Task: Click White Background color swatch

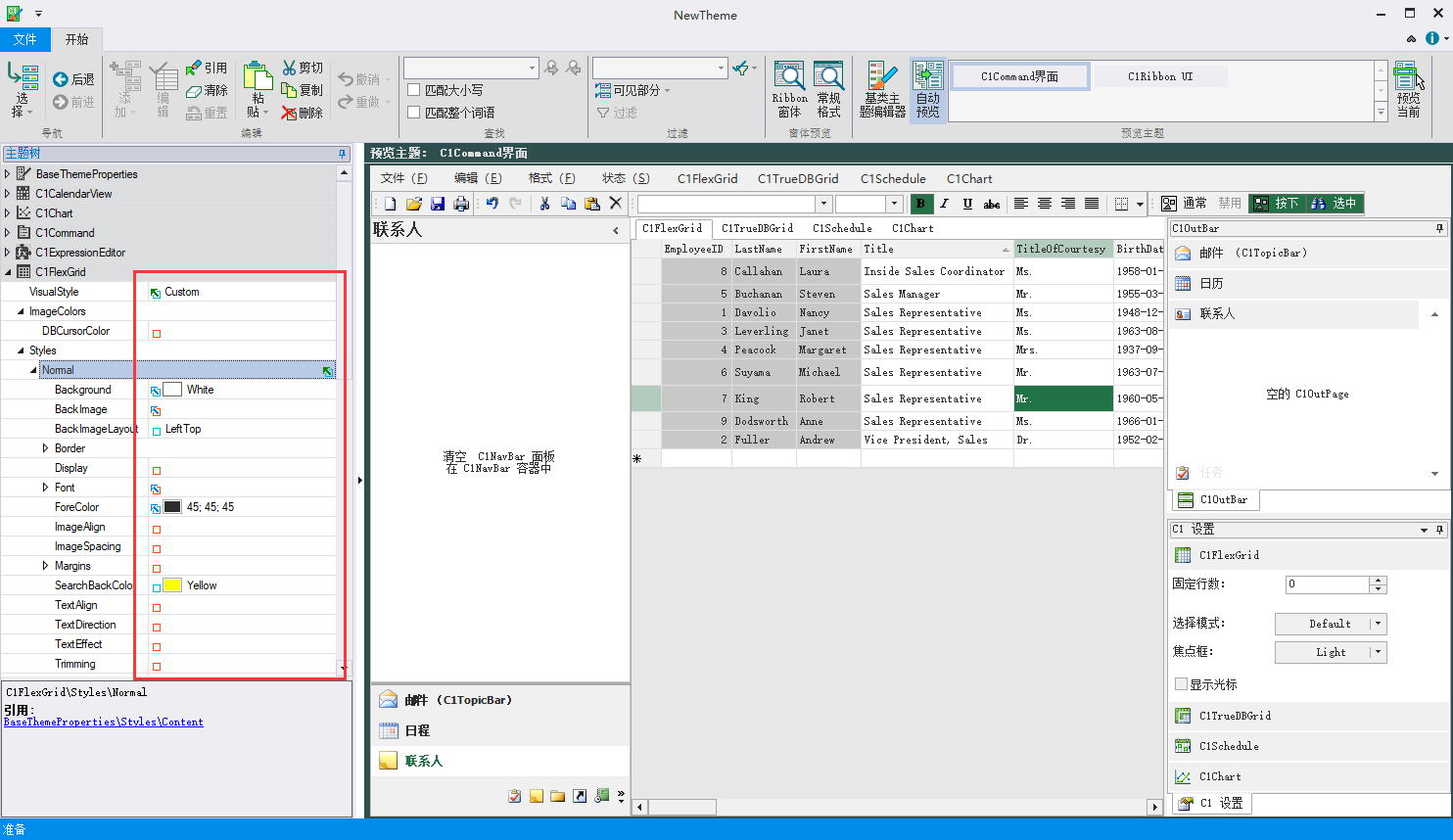Action: coord(172,390)
